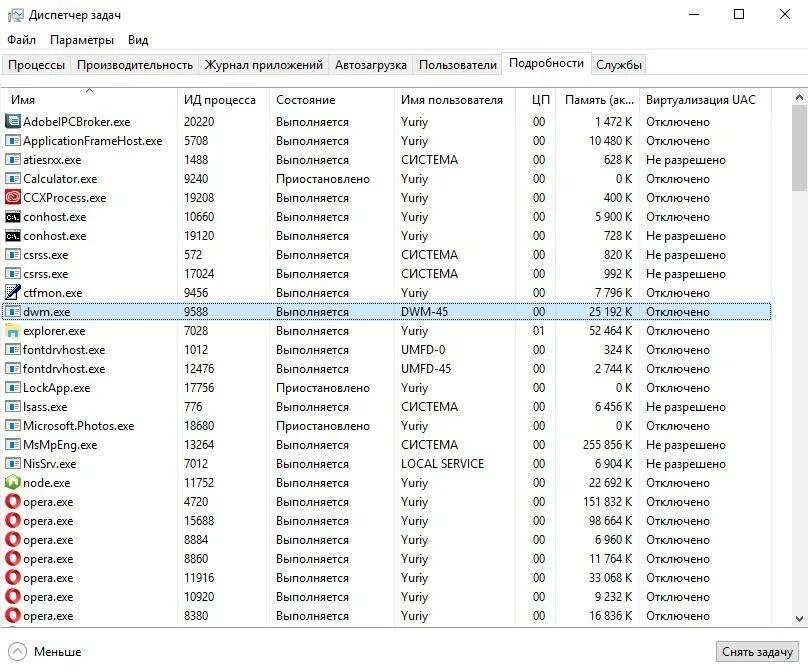Select the fontdrvhost.exe row with PID 12476

pos(386,368)
